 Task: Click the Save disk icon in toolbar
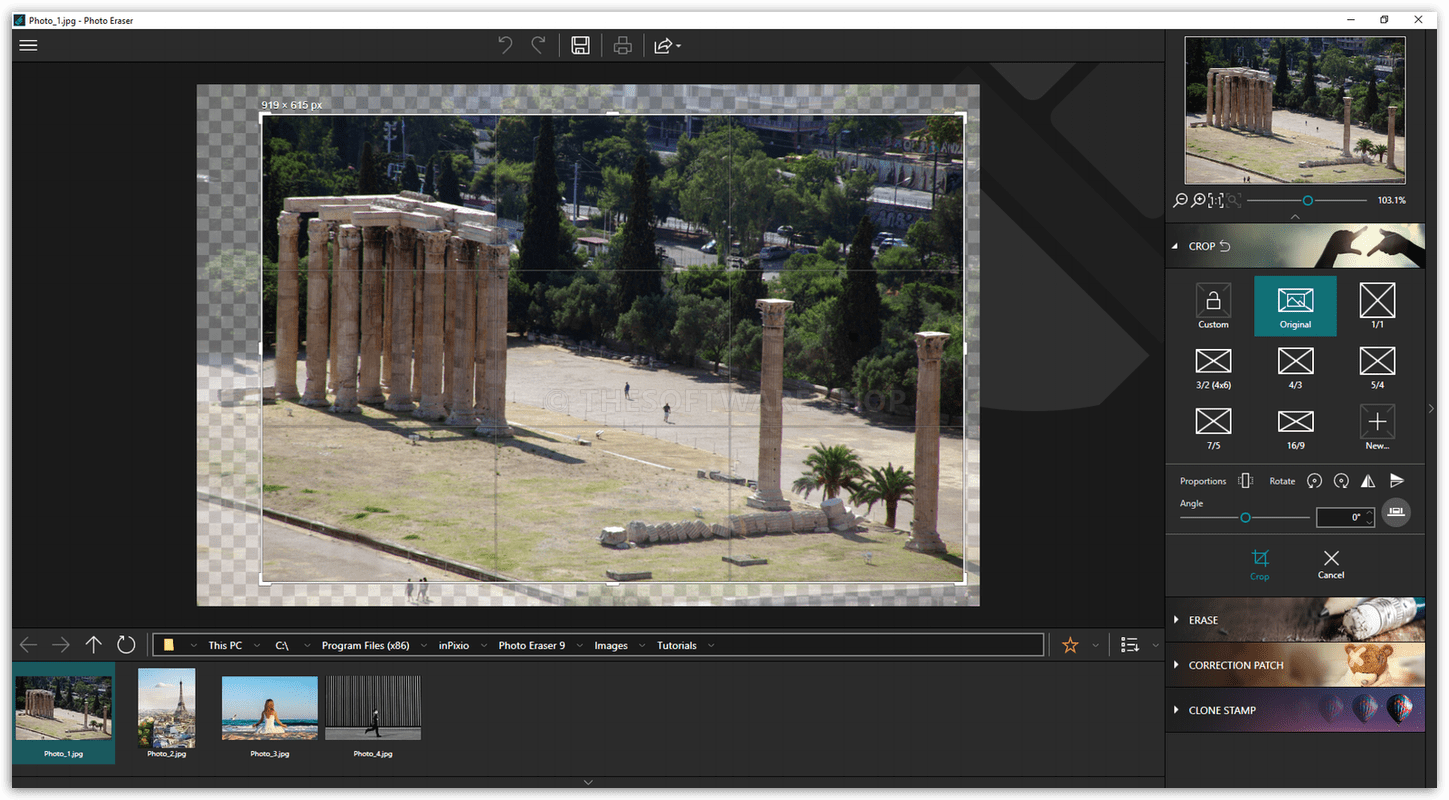(580, 45)
